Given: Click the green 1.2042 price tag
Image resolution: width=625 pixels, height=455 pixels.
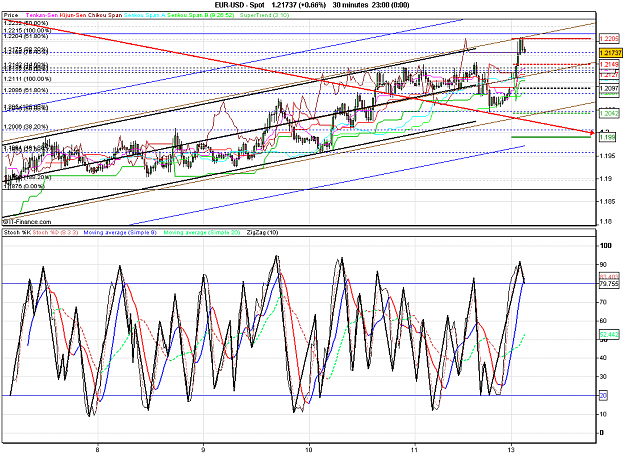Looking at the screenshot, I should coord(609,113).
